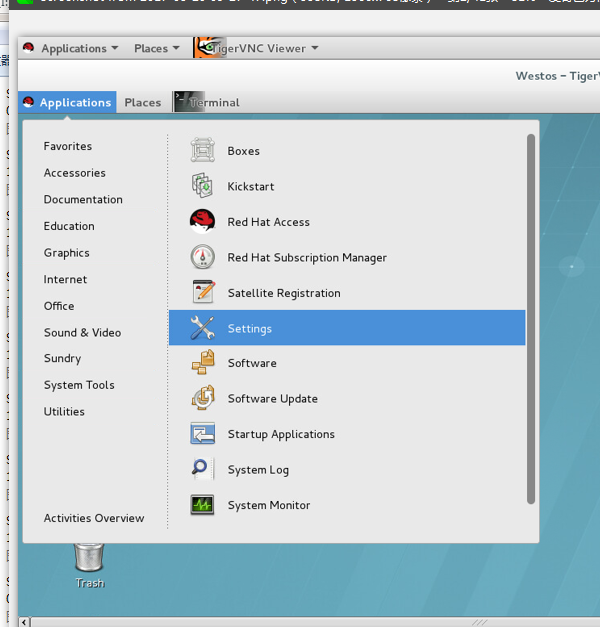Image resolution: width=600 pixels, height=627 pixels.
Task: Select Education category
Action: (69, 226)
